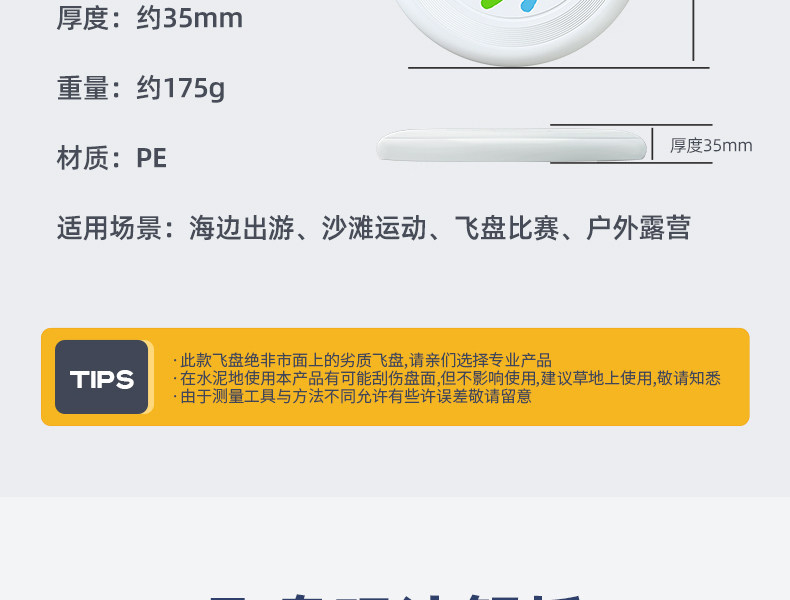790x600 pixels.
Task: Click the vertical dimension line beside the disc
Action: click(x=693, y=30)
